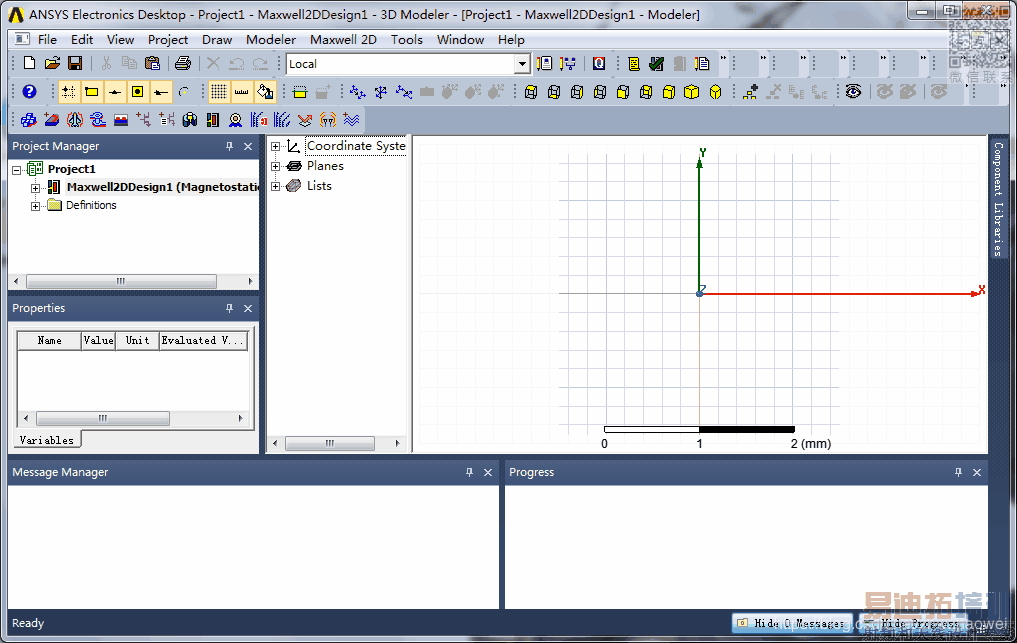Open the File menu
The image size is (1017, 643).
click(x=47, y=40)
